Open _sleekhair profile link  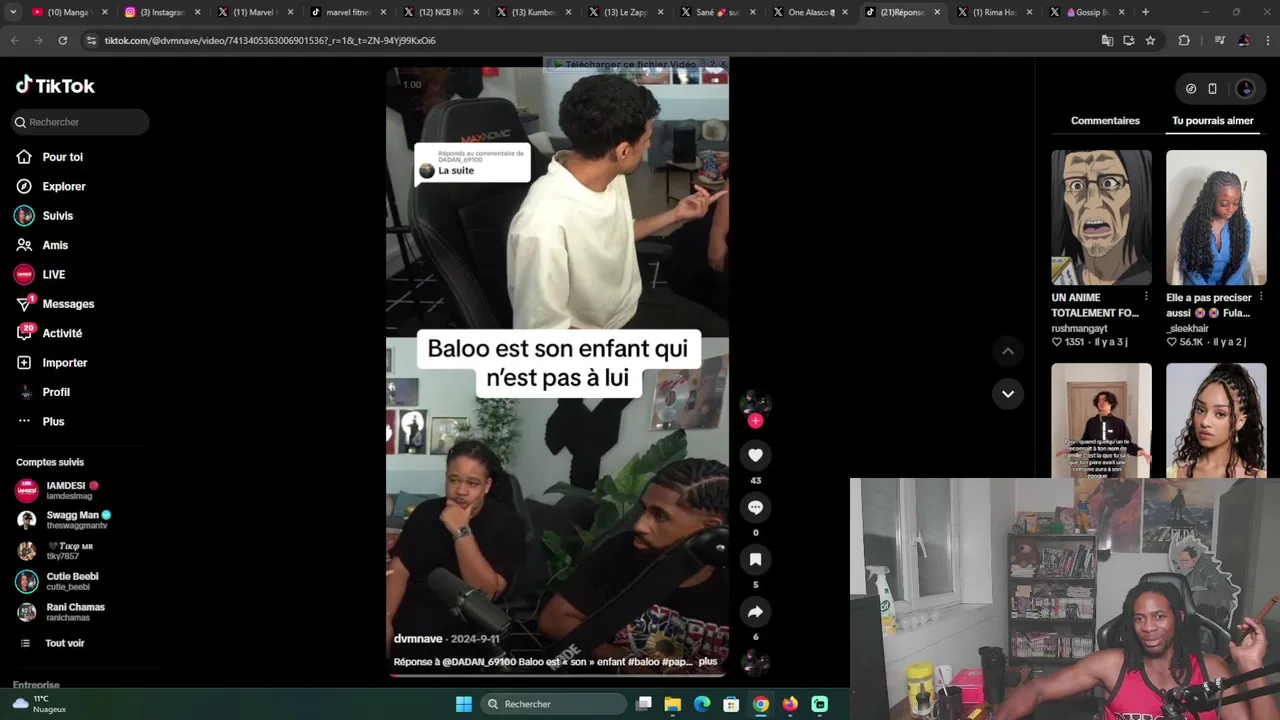(x=1187, y=328)
